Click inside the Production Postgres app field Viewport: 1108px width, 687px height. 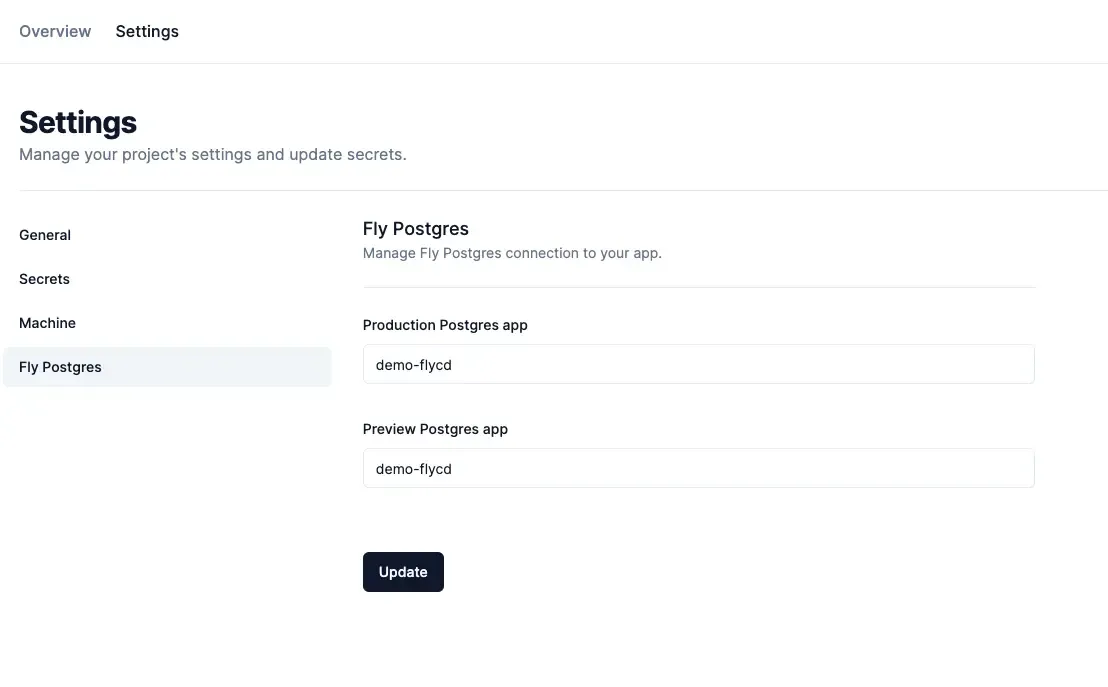pyautogui.click(x=698, y=364)
